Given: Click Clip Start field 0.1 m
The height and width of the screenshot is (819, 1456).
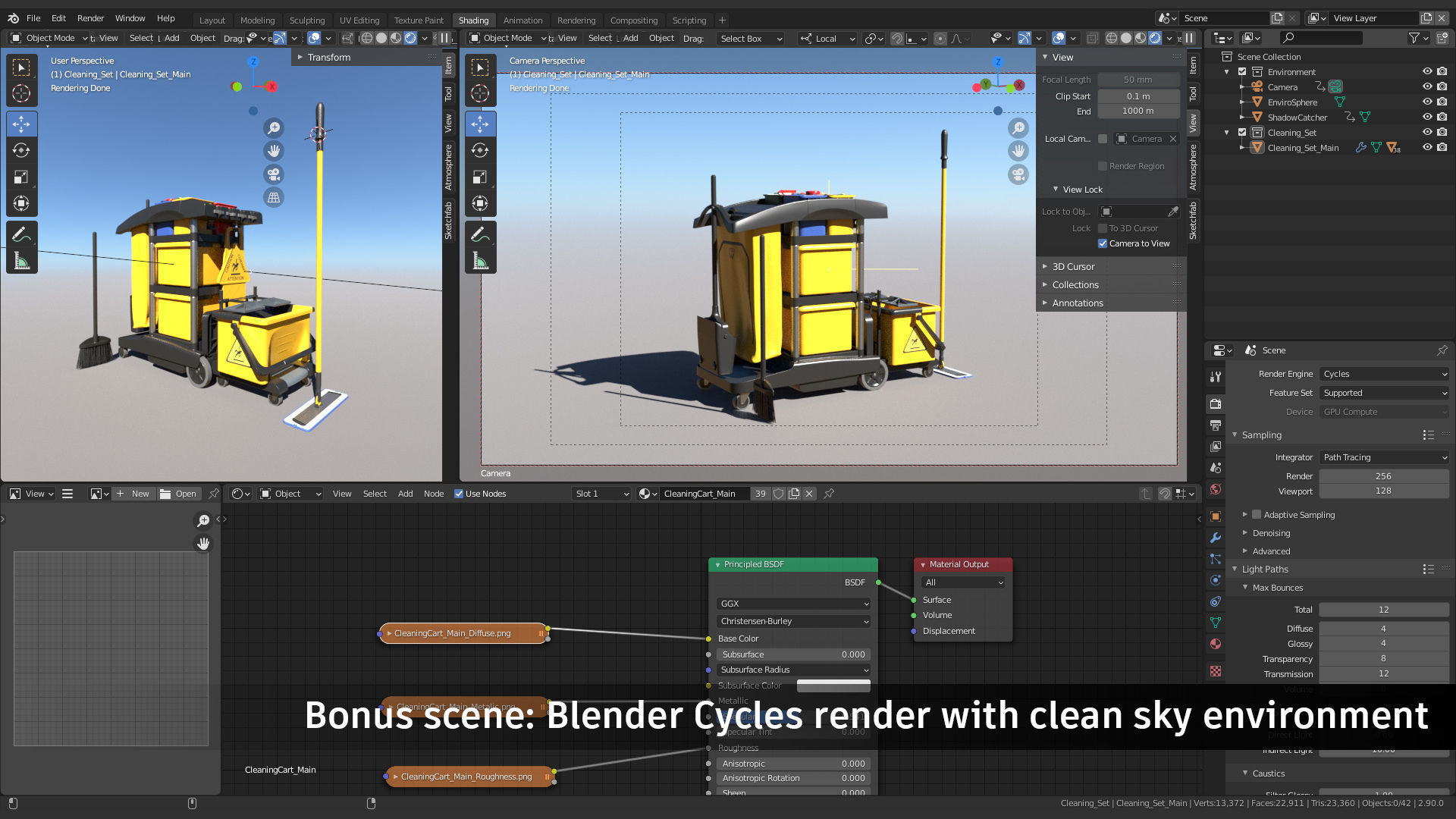Looking at the screenshot, I should click(x=1138, y=96).
